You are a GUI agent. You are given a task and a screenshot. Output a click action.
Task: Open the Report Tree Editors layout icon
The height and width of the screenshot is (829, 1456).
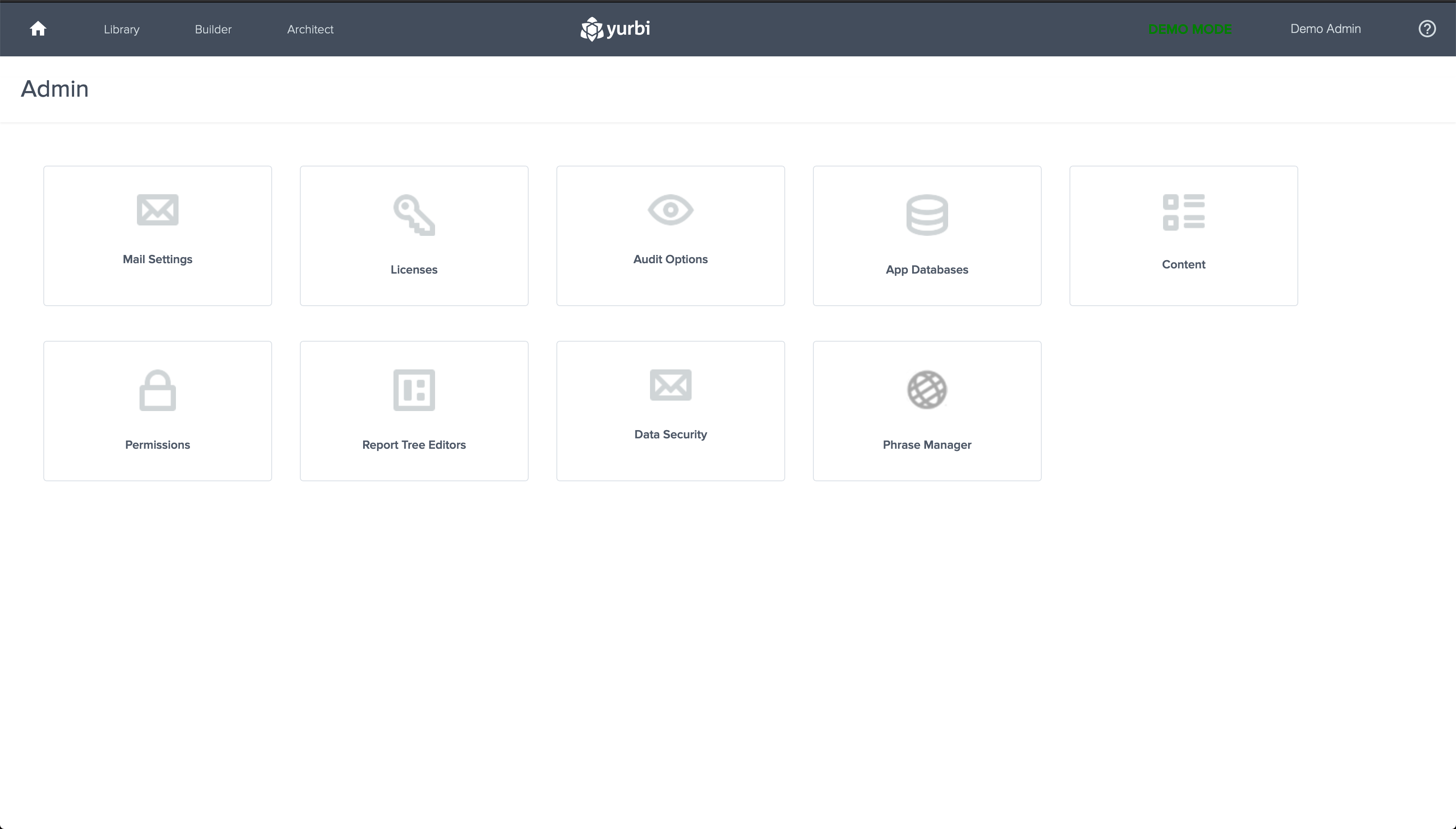pyautogui.click(x=414, y=391)
